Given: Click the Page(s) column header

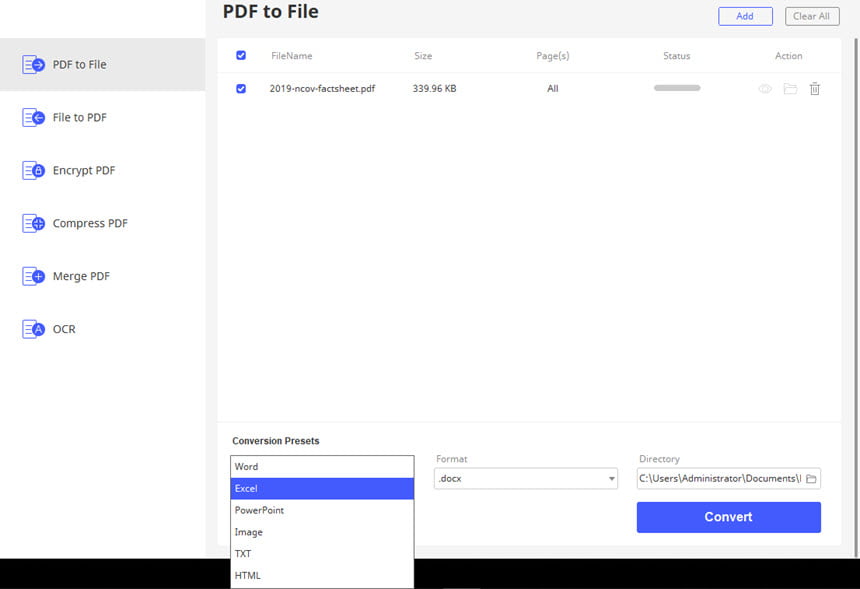Looking at the screenshot, I should tap(553, 56).
